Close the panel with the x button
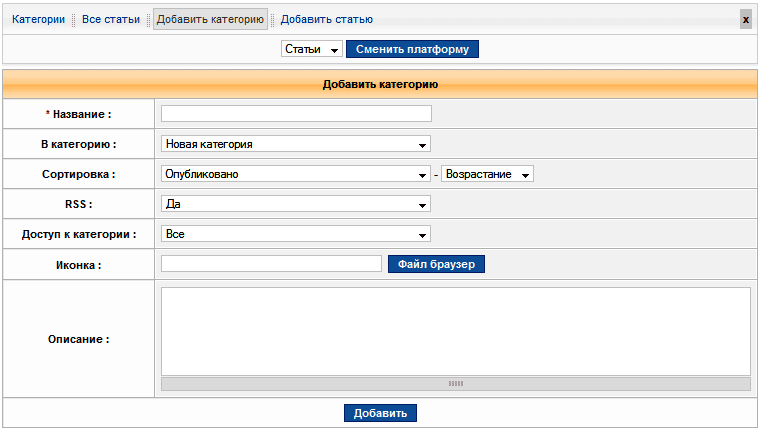 point(745,20)
